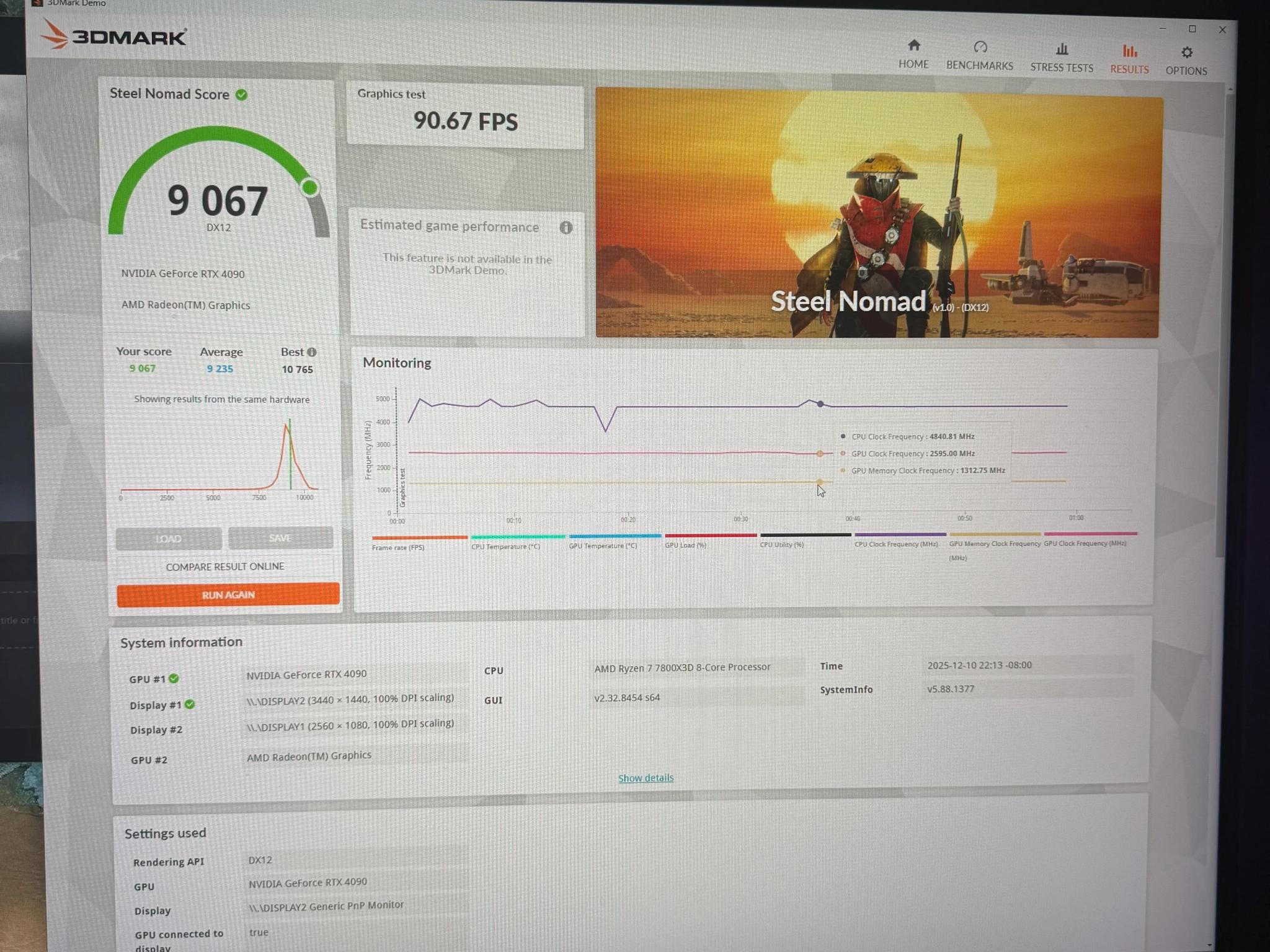Open the Options tab
This screenshot has width=1270, height=952.
click(x=1186, y=61)
